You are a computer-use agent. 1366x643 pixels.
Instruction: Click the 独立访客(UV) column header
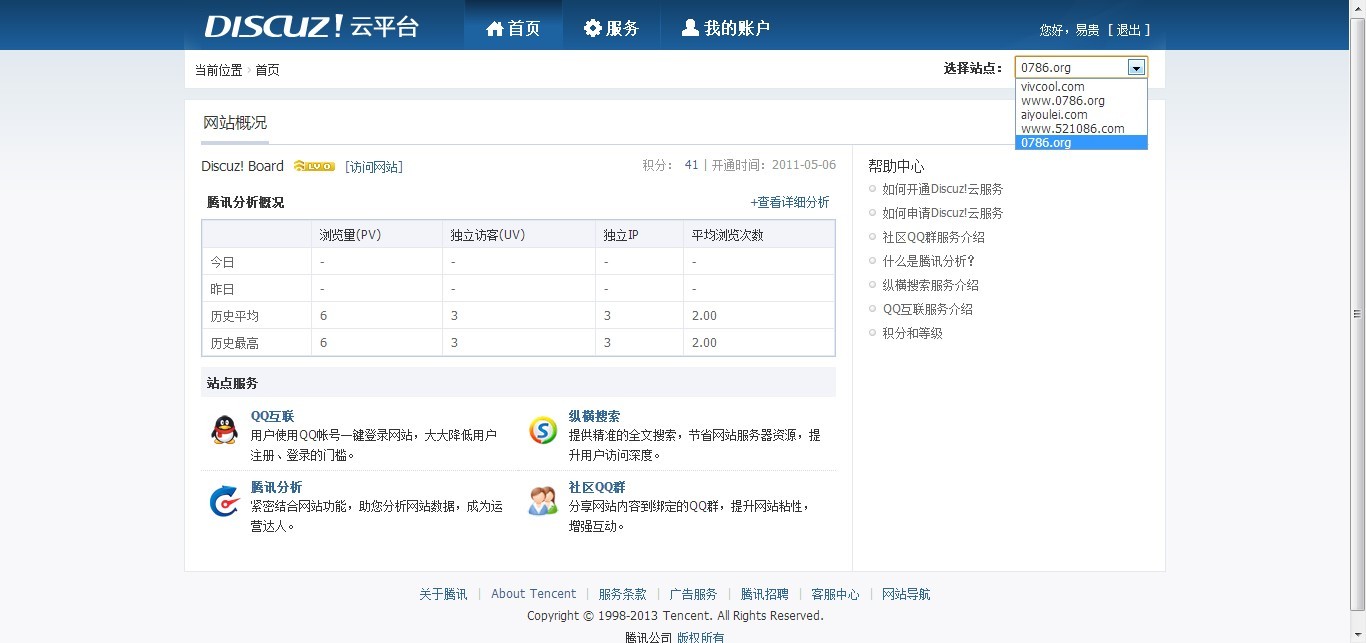[x=487, y=235]
